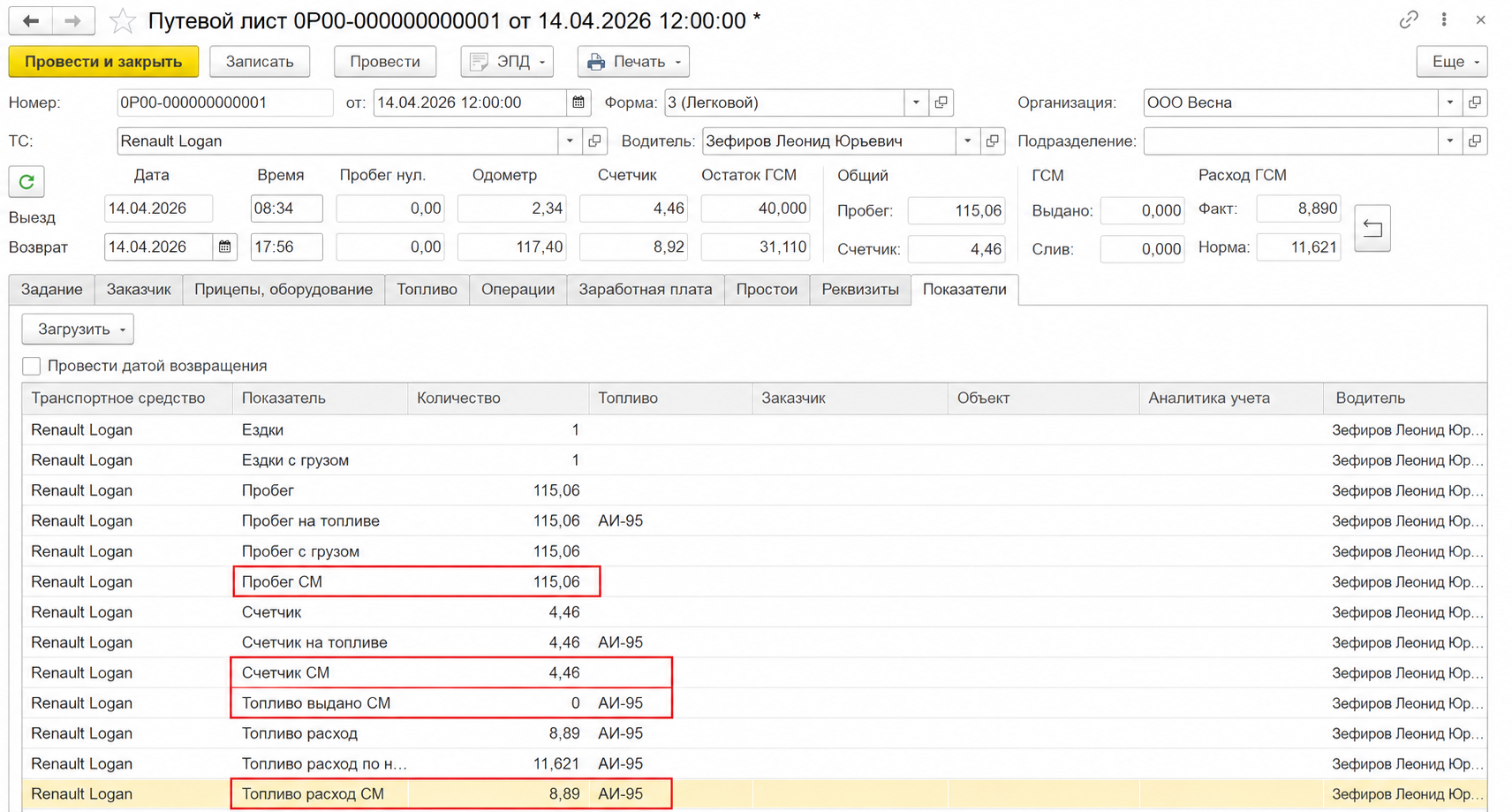Open the Водитель linked item icon
Screen dimensions: 1512x812
tap(993, 141)
